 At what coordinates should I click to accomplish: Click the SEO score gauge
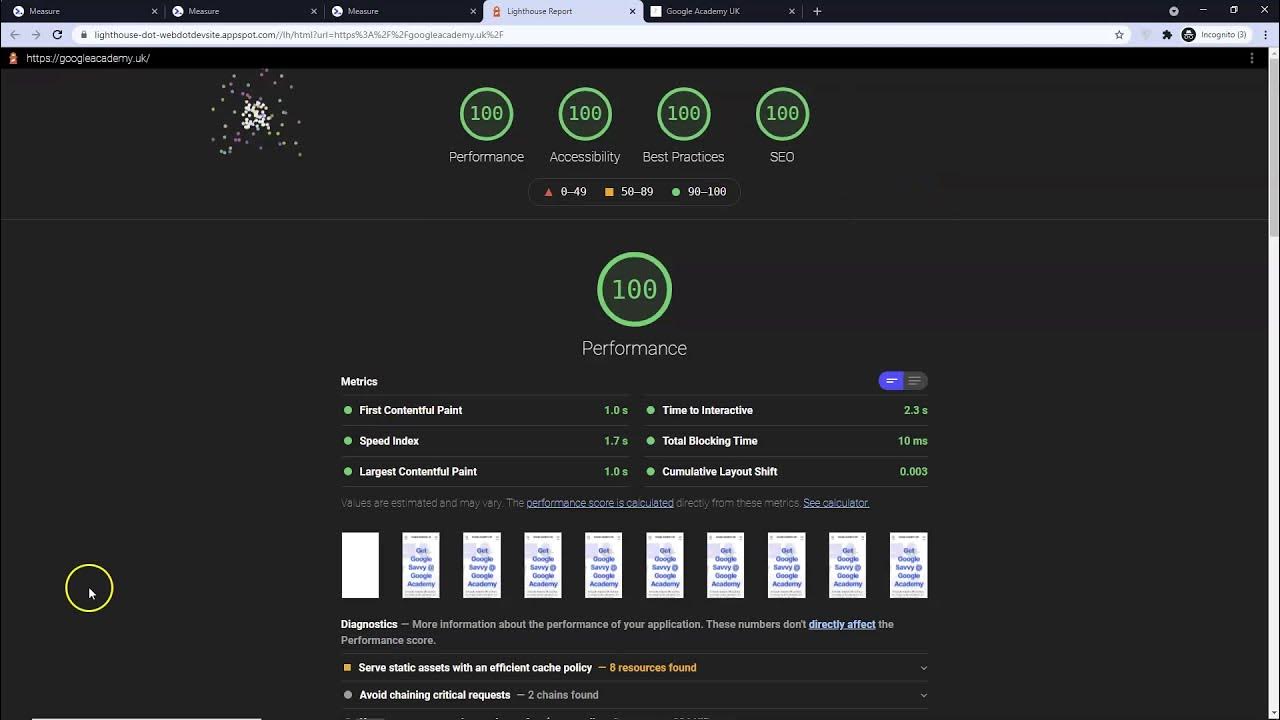click(x=782, y=114)
